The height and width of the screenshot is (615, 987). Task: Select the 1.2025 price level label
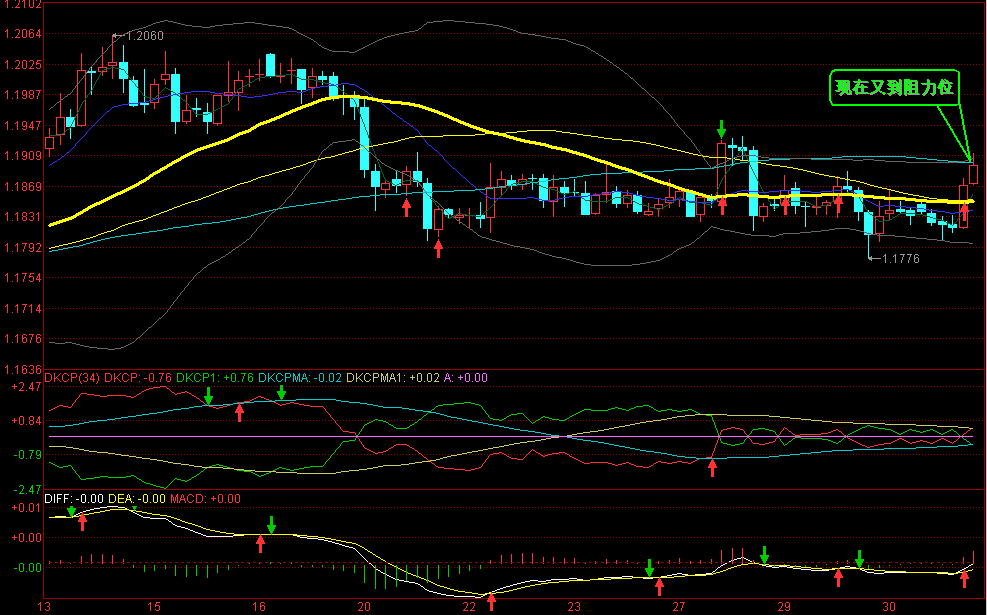pos(23,65)
